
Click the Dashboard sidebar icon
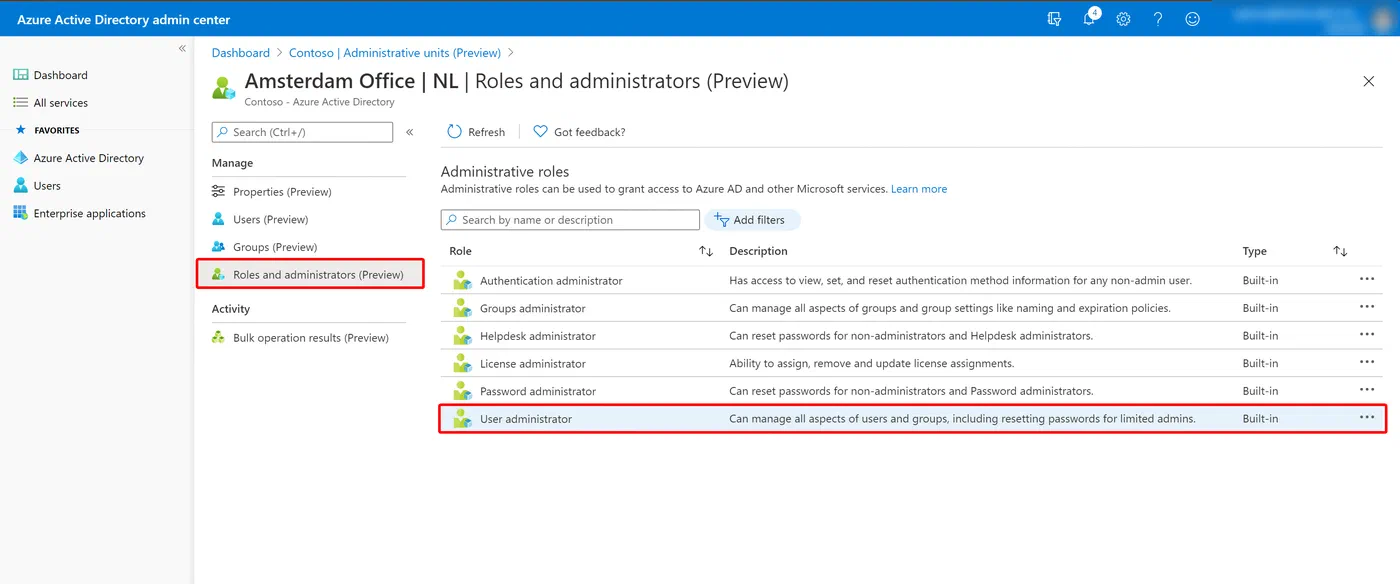point(20,75)
